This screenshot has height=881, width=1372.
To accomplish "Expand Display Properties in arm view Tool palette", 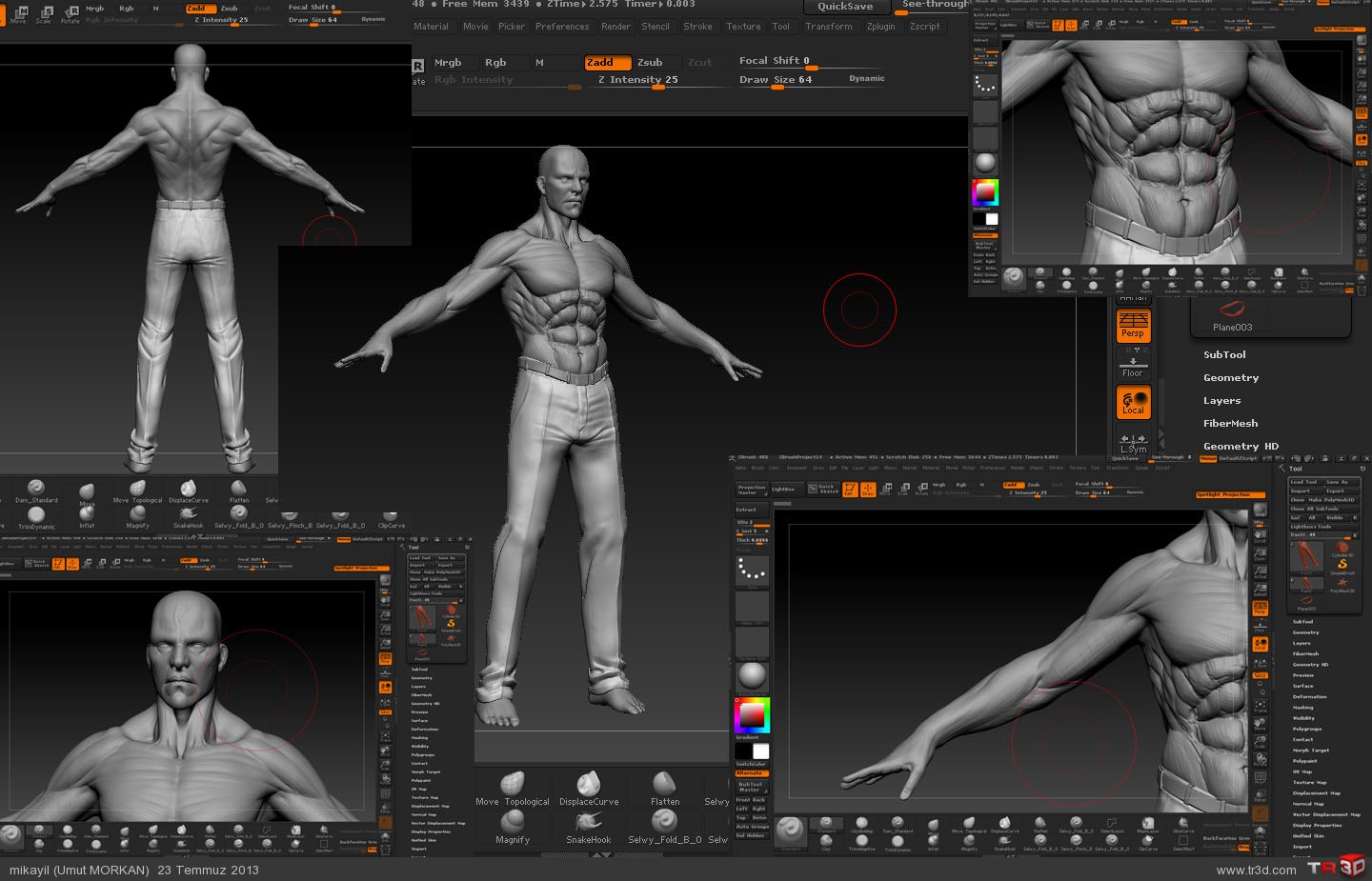I will tap(1317, 825).
